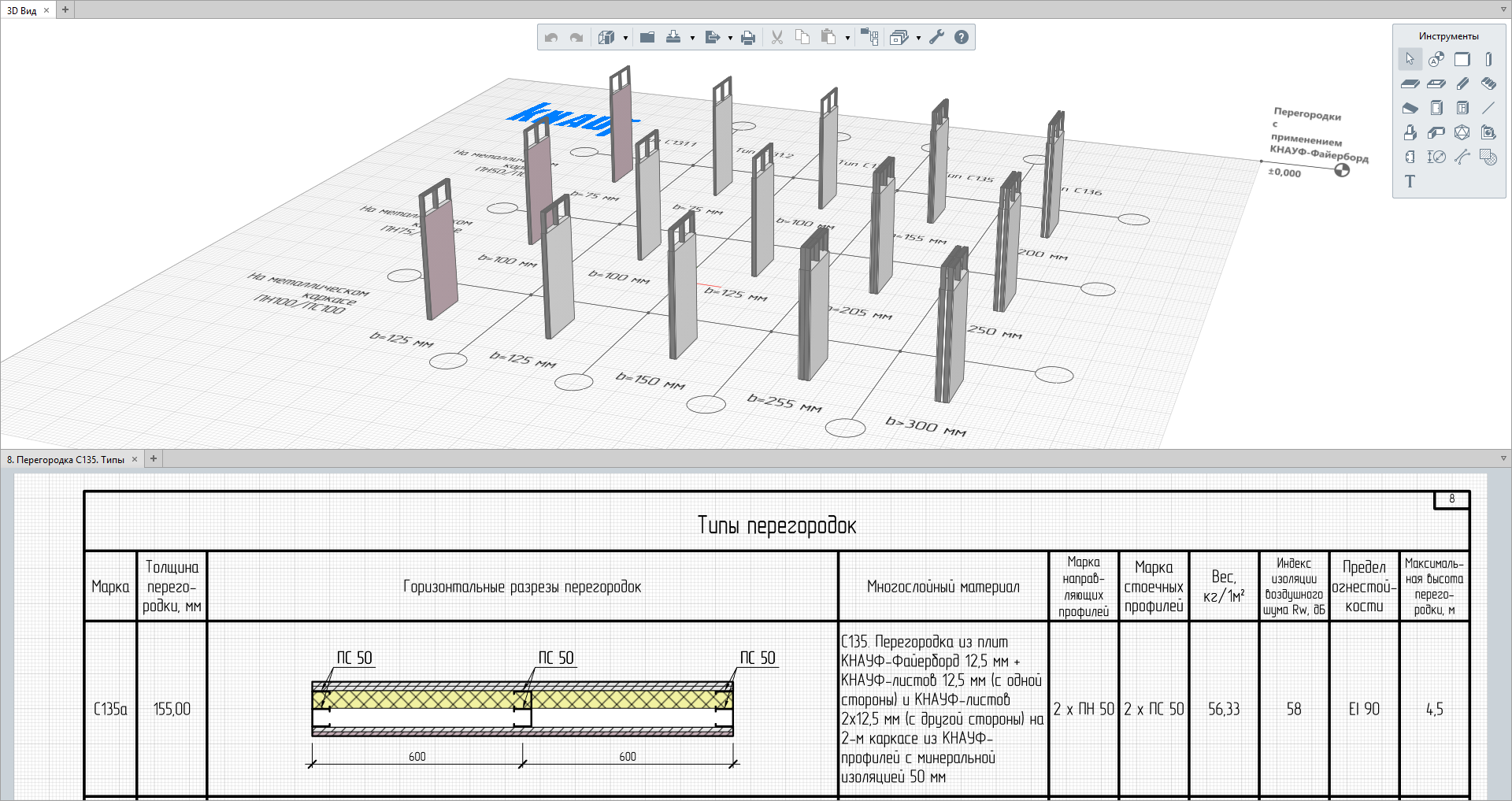Print using the printer icon
This screenshot has width=1512, height=801.
coord(748,37)
